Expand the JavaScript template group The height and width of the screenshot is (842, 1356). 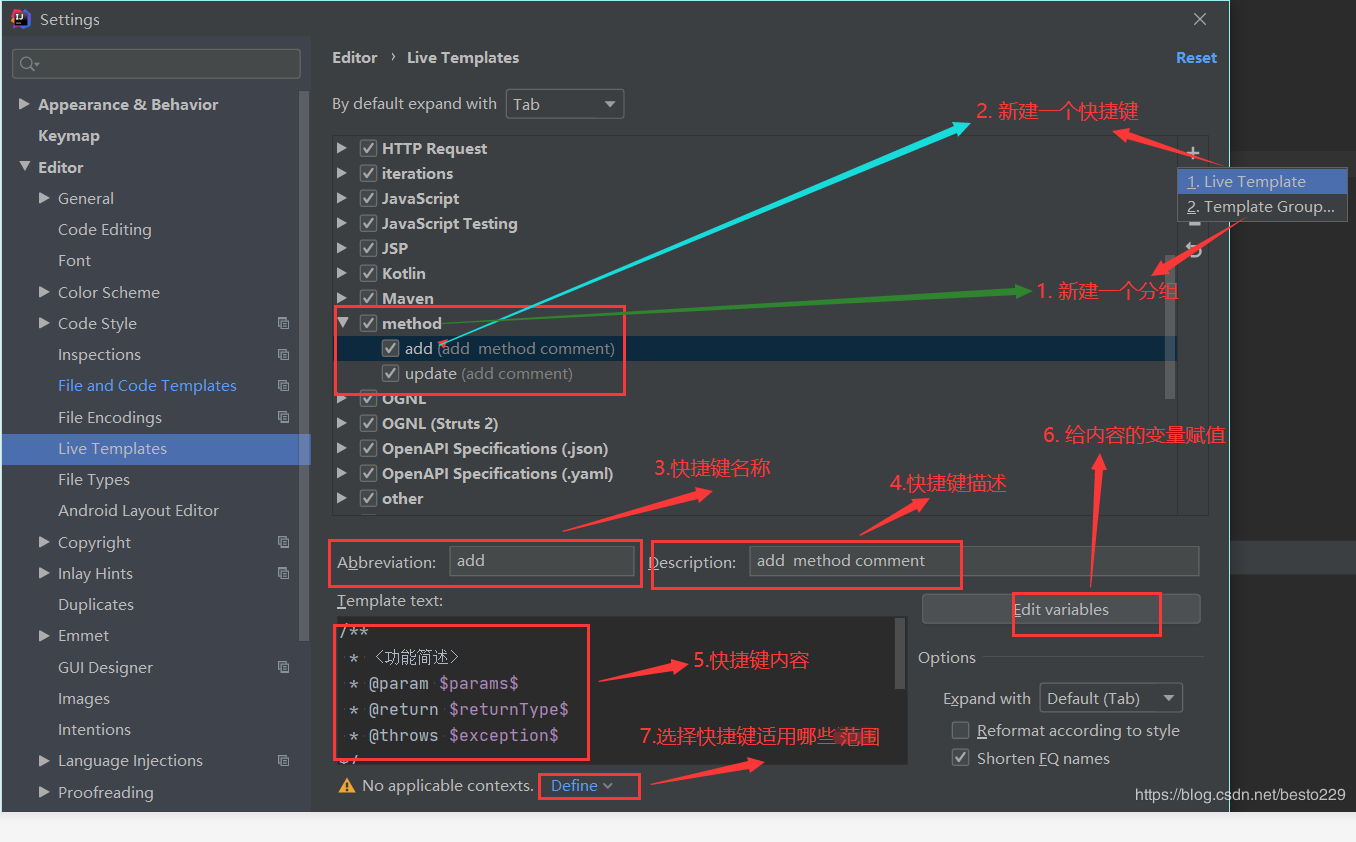pyautogui.click(x=342, y=198)
